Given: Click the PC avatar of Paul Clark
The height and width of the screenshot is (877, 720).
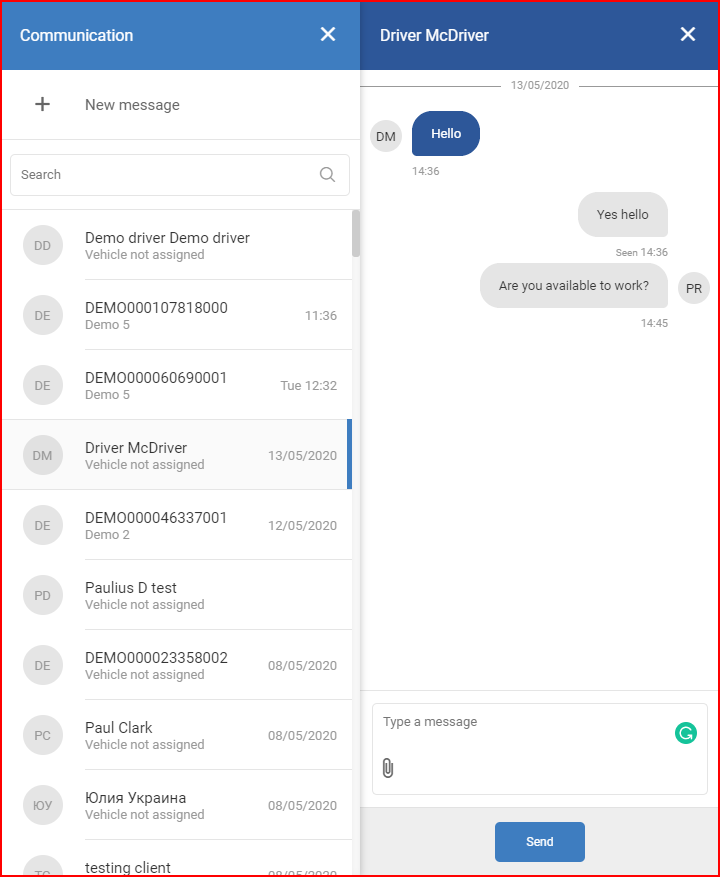Looking at the screenshot, I should pyautogui.click(x=43, y=735).
